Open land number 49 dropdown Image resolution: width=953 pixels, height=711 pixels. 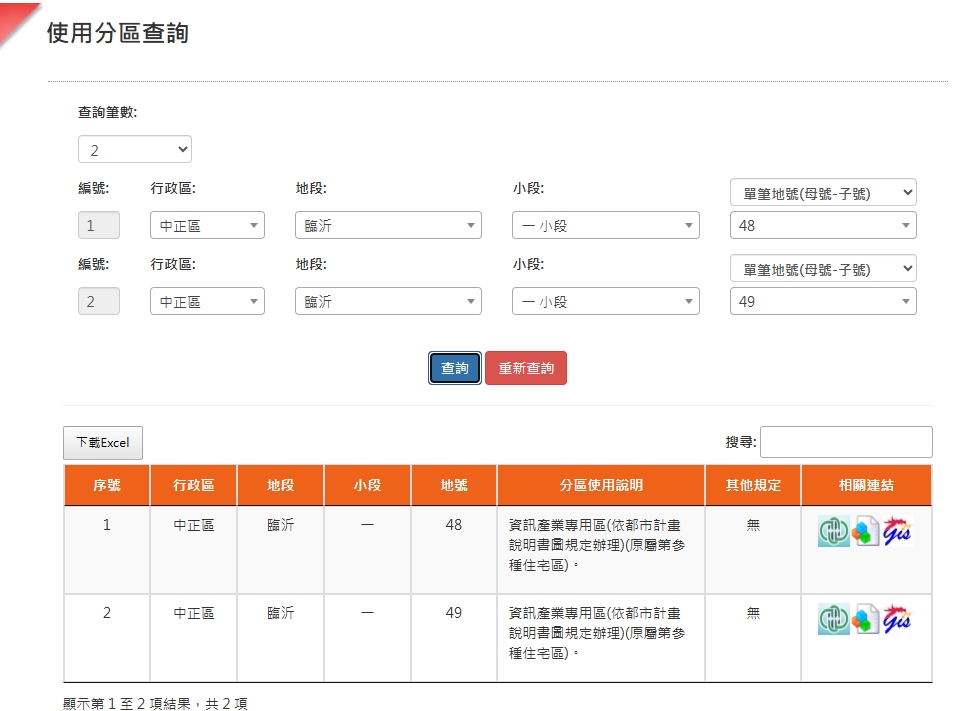tap(823, 302)
